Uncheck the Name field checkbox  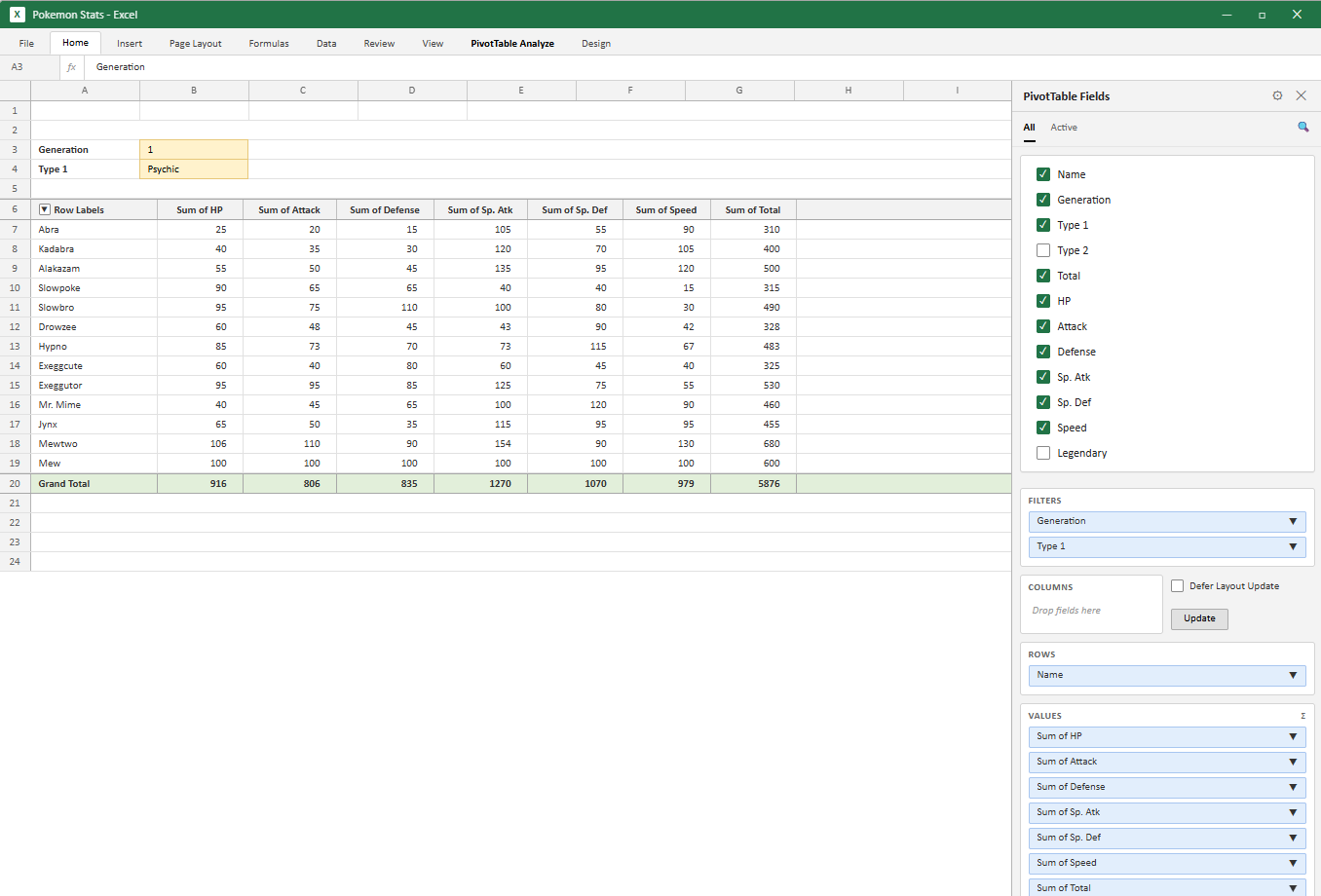tap(1043, 174)
